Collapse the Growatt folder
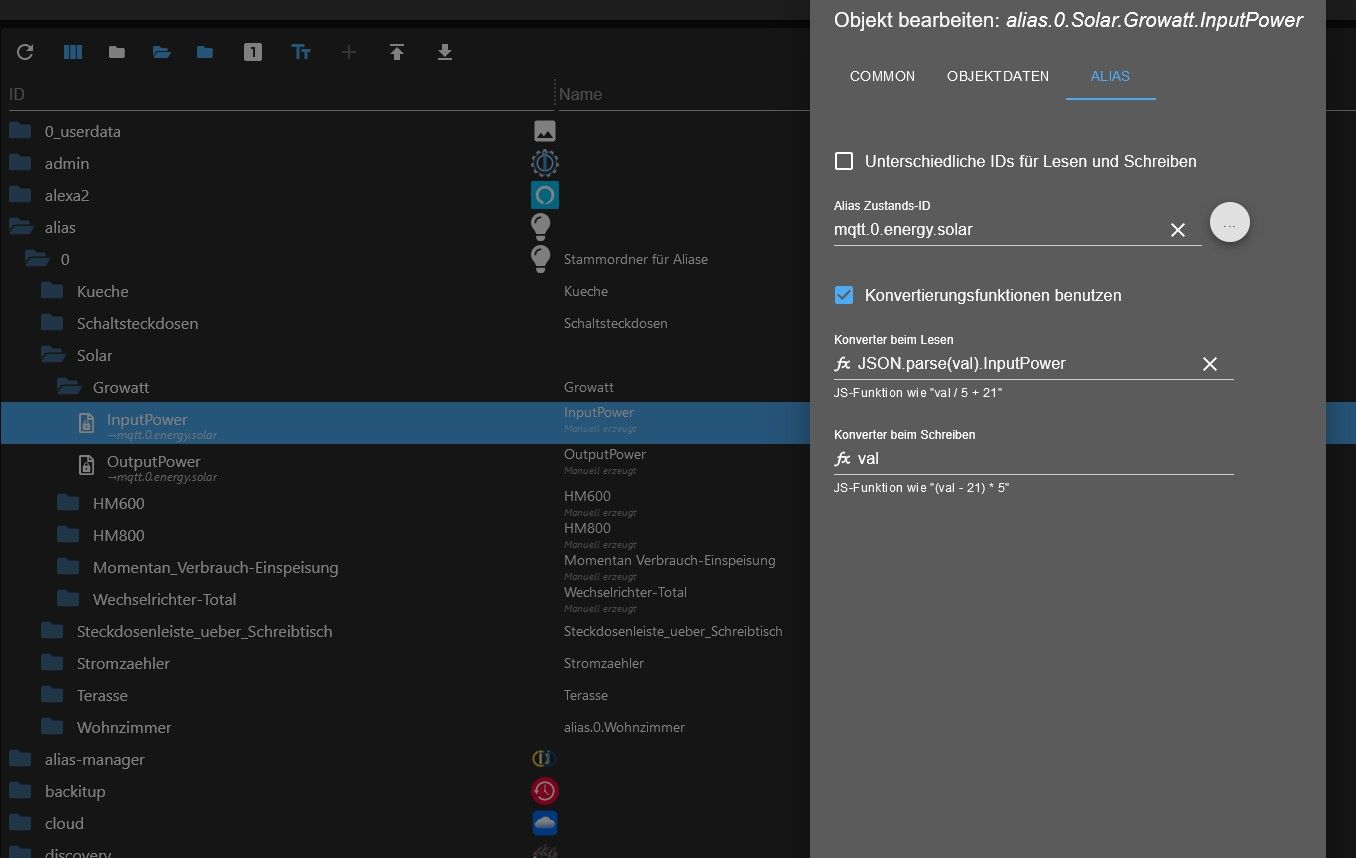The height and width of the screenshot is (858, 1356). pyautogui.click(x=68, y=387)
